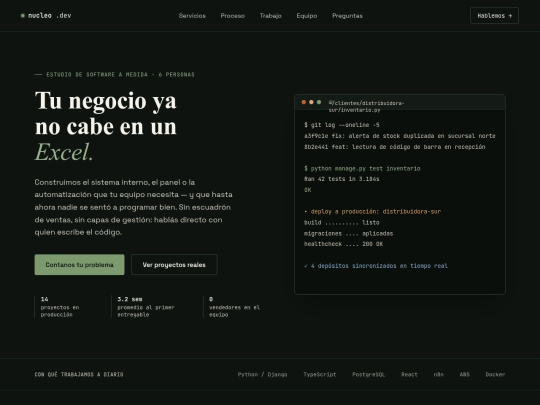Click the '$ git log --oneline -5' line

[x=342, y=125]
